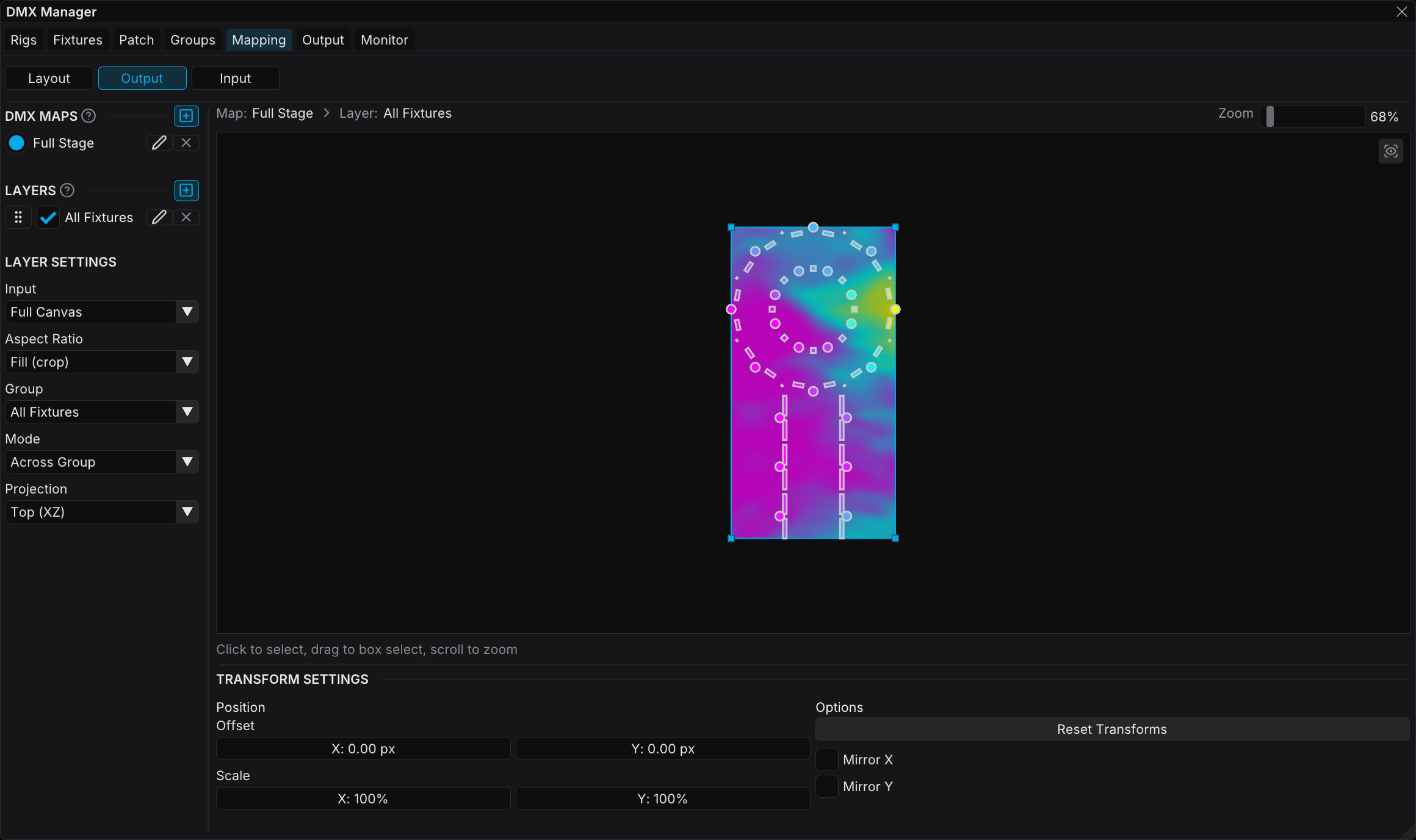1416x840 pixels.
Task: Grab the All Fixtures layer drag handle
Action: pyautogui.click(x=18, y=217)
